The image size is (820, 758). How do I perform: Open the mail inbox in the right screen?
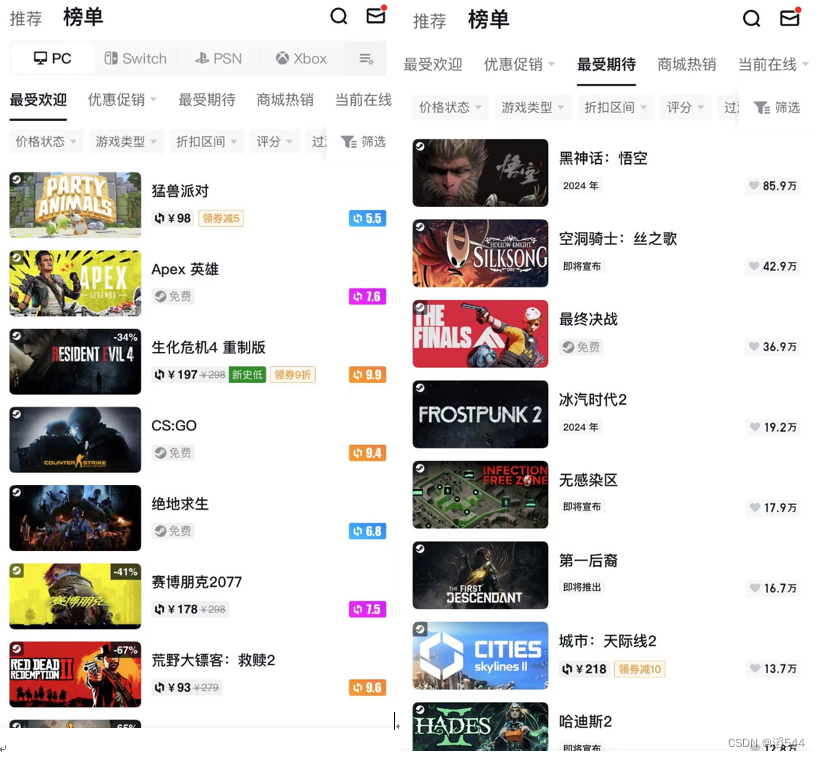[790, 17]
